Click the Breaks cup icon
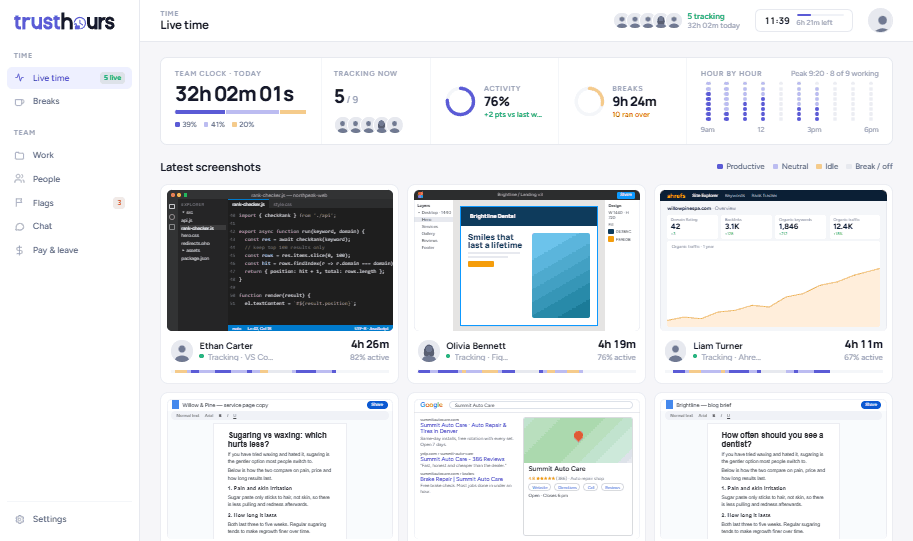This screenshot has width=913, height=541. click(x=19, y=101)
